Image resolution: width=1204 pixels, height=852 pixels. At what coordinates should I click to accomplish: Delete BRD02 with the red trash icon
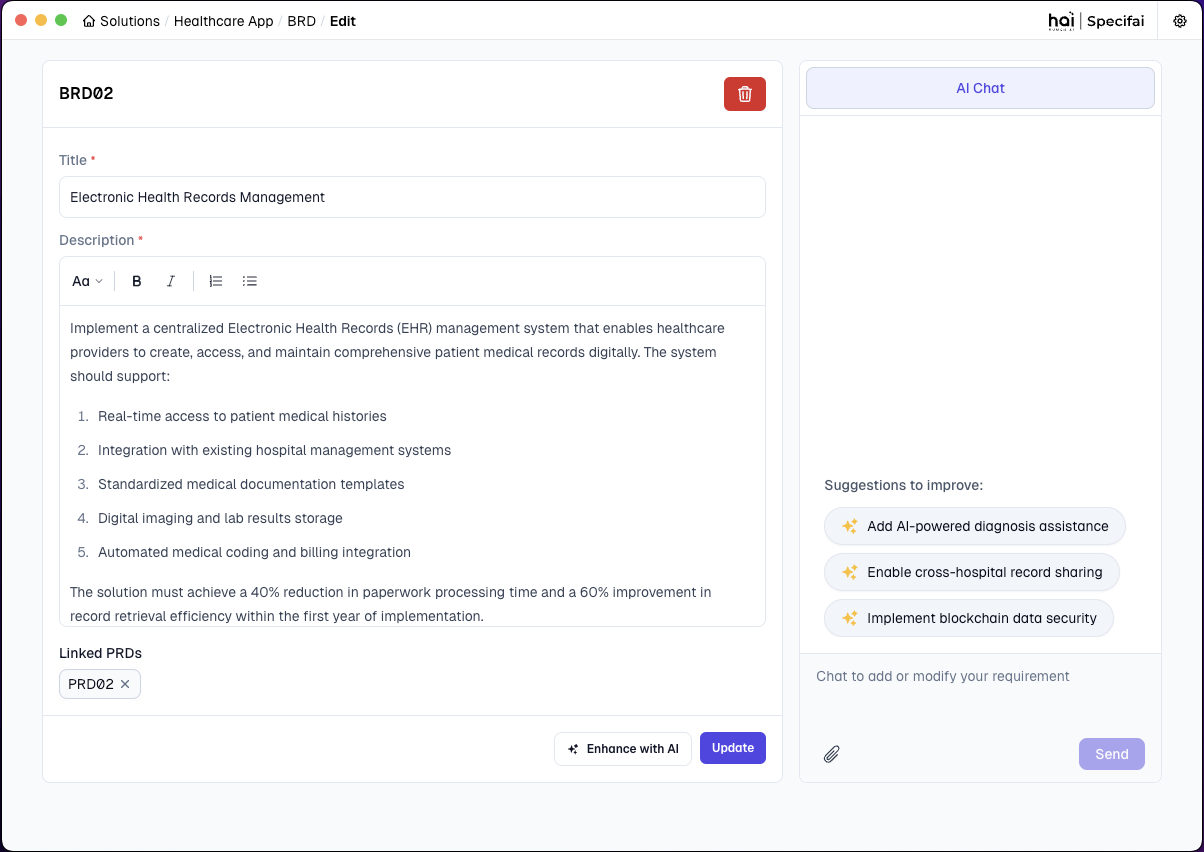[x=745, y=94]
